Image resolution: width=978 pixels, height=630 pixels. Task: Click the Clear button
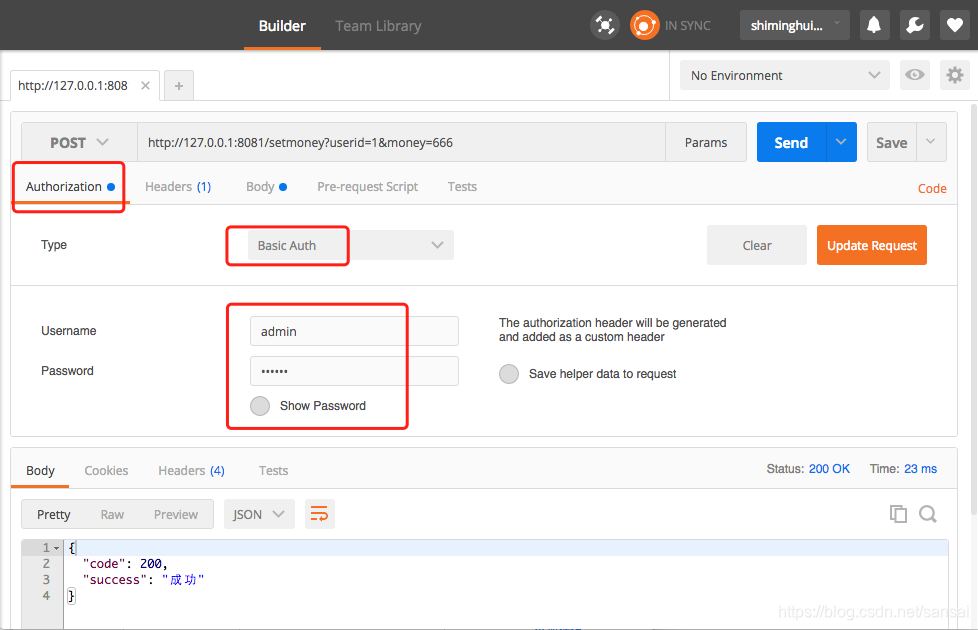point(757,245)
